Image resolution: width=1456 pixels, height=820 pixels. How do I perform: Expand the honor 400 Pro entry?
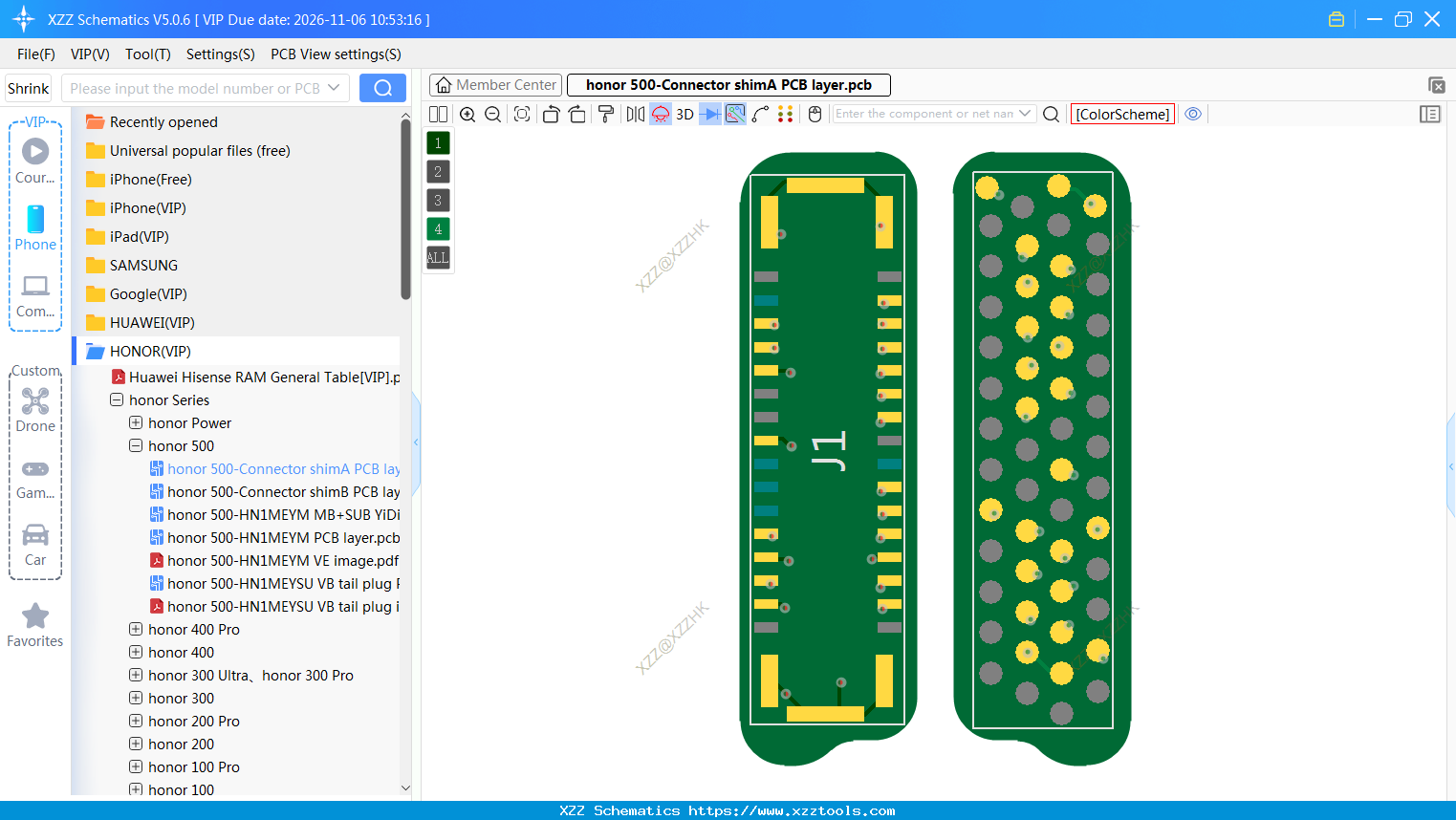pos(135,629)
